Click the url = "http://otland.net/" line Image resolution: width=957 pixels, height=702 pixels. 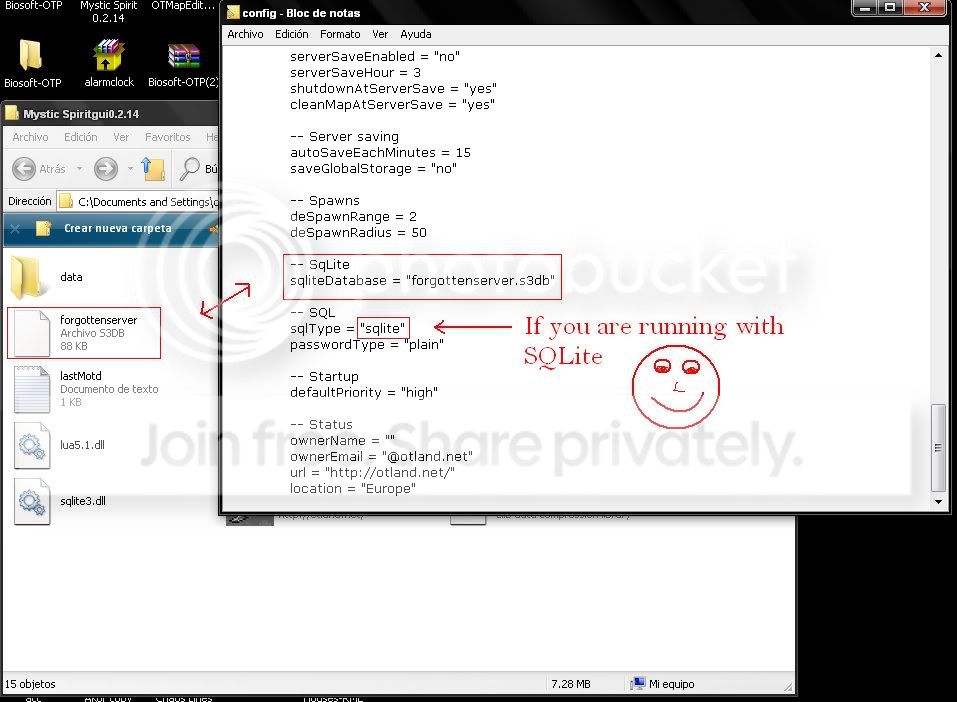point(372,472)
